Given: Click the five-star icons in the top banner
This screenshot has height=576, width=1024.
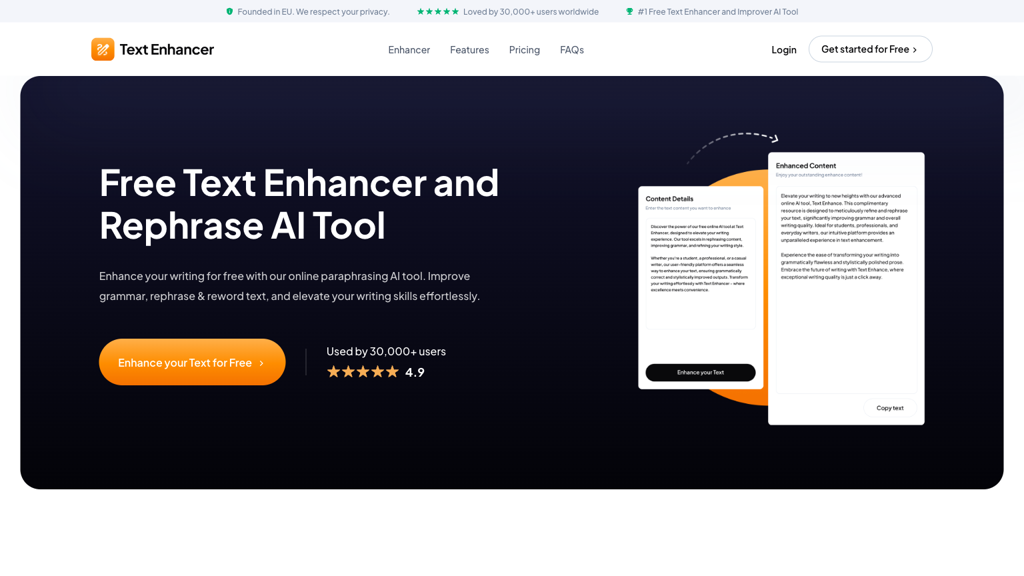Looking at the screenshot, I should 438,11.
